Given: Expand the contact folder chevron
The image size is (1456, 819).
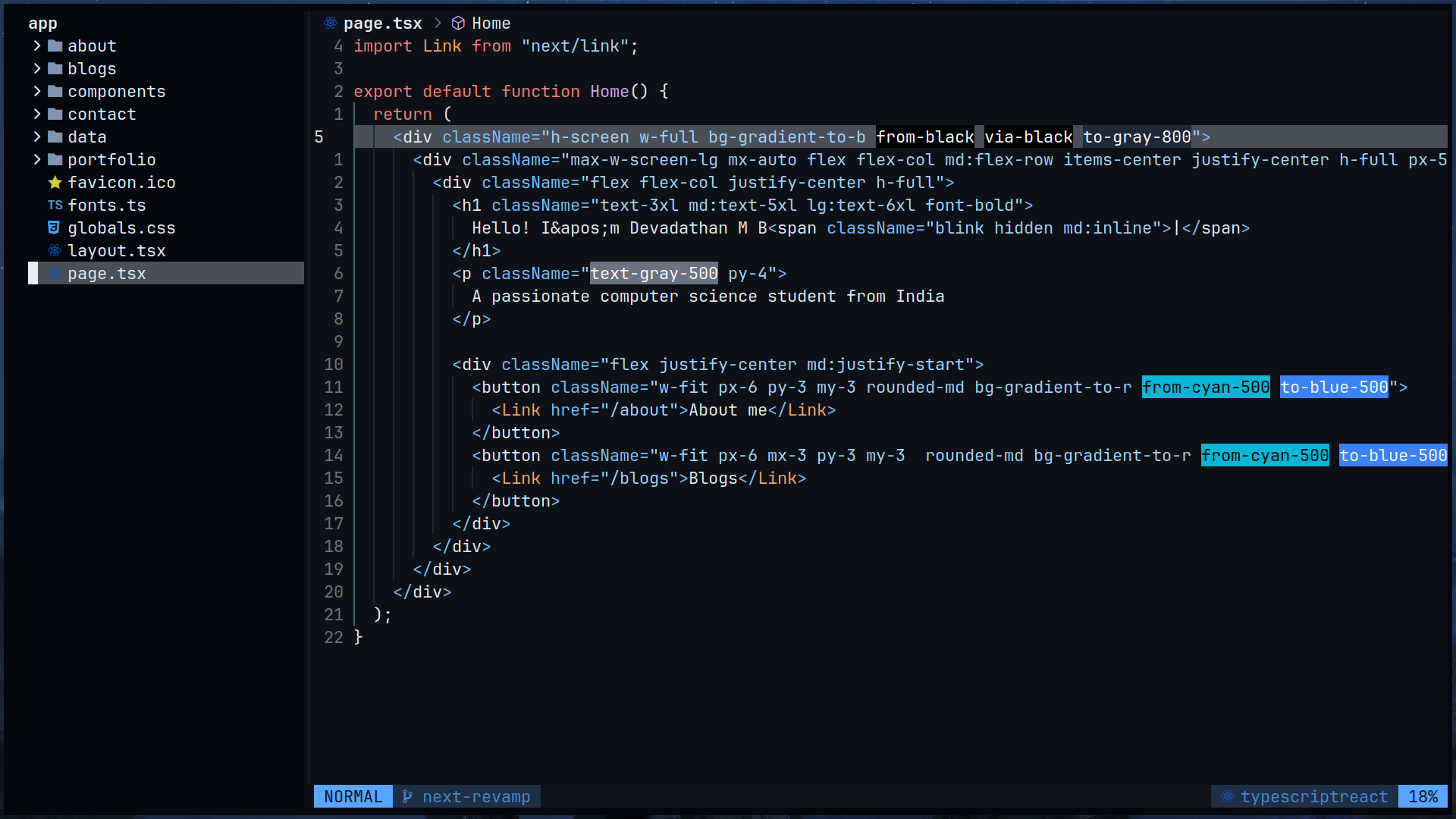Looking at the screenshot, I should point(37,115).
